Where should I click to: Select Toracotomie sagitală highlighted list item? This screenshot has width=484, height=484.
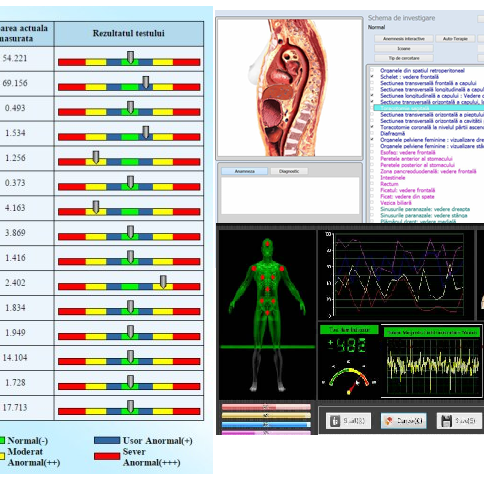pyautogui.click(x=429, y=108)
